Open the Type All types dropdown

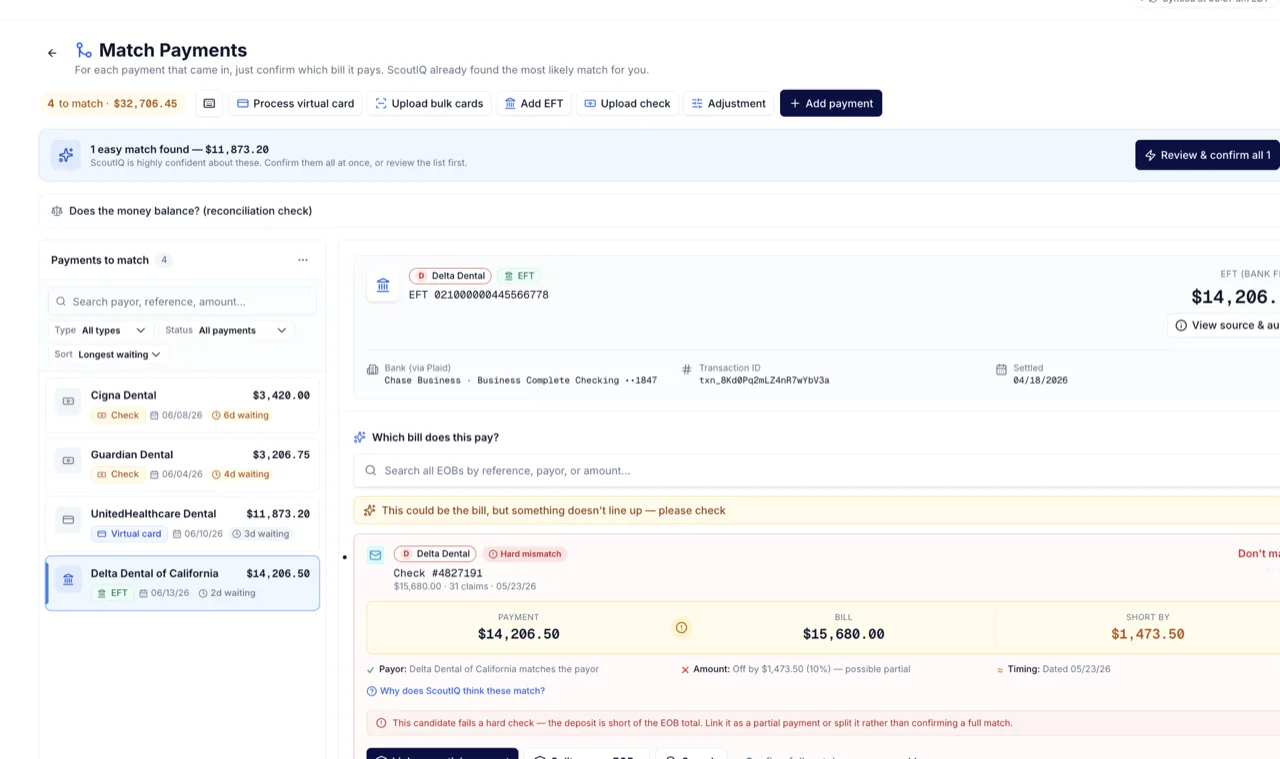(x=100, y=330)
